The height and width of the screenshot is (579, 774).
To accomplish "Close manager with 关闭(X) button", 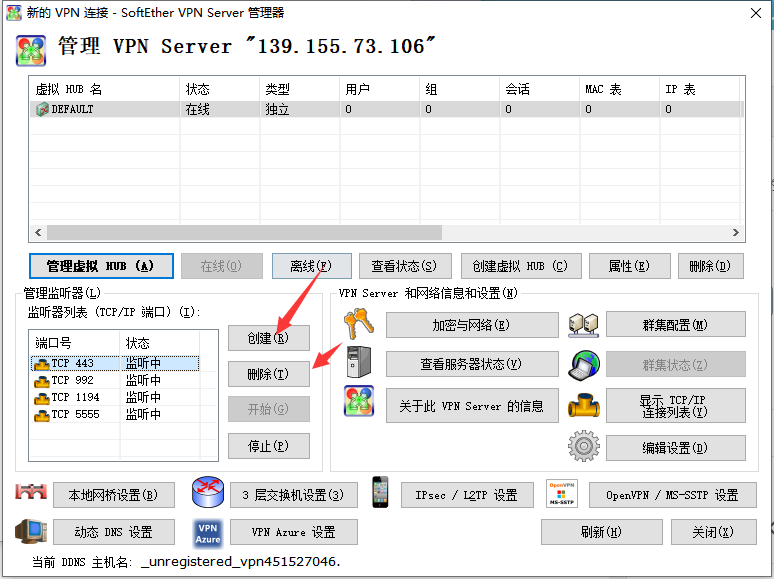I will click(x=713, y=532).
